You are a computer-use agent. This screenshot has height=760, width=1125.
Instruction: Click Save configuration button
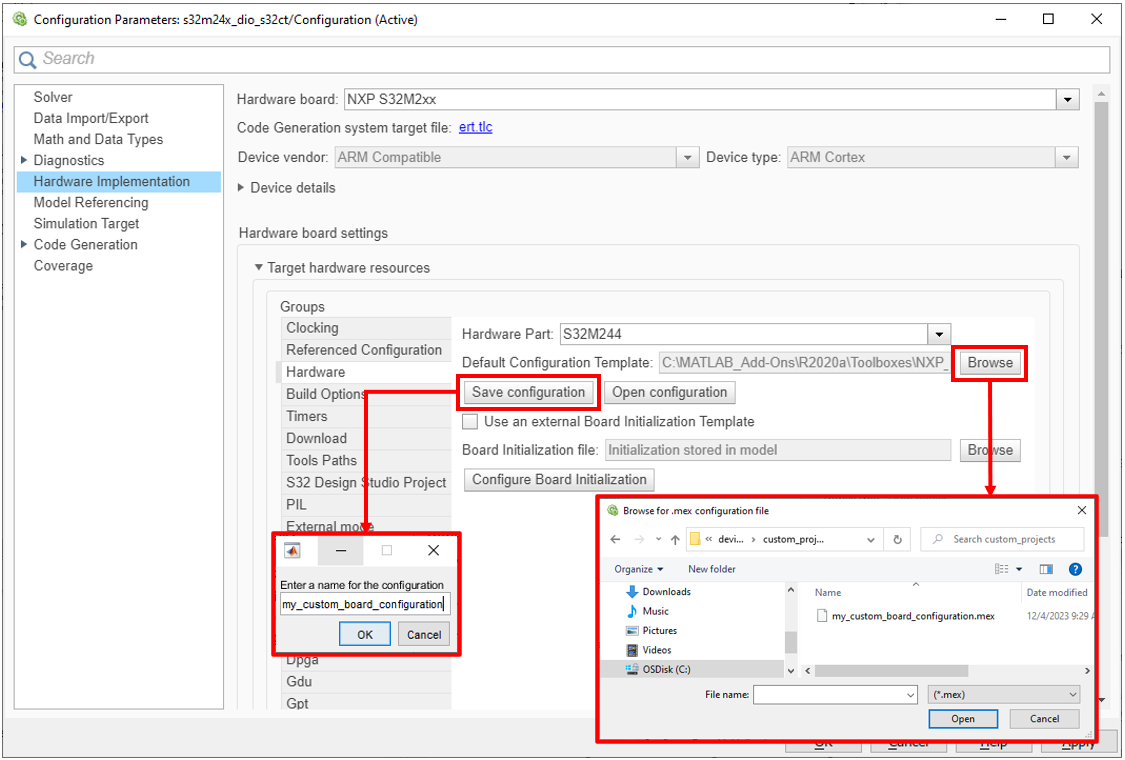(529, 392)
